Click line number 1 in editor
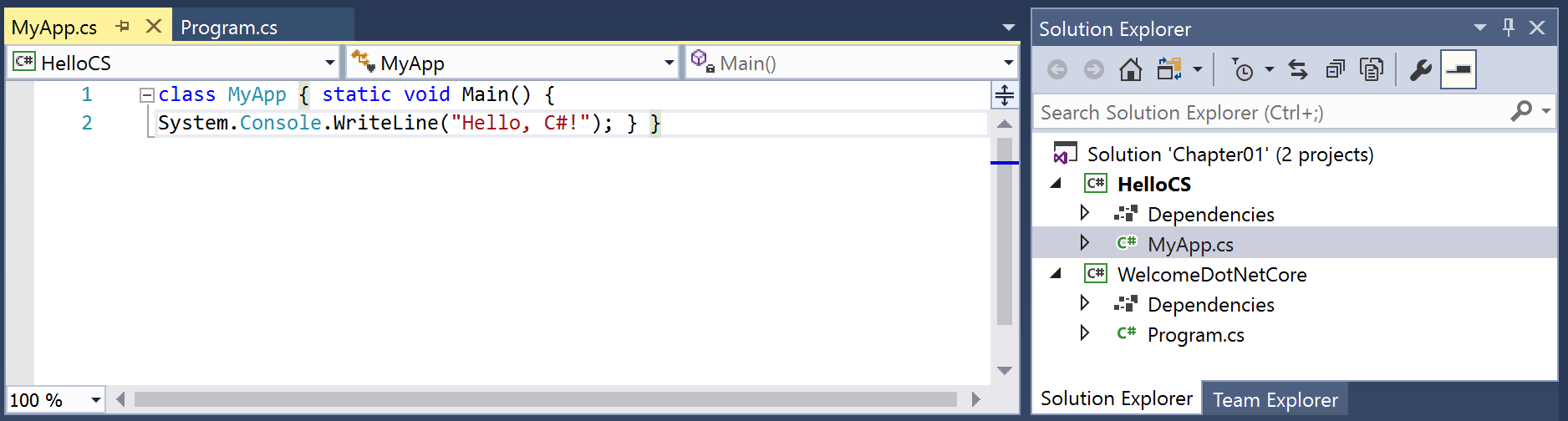Viewport: 1568px width, 421px height. [x=87, y=94]
